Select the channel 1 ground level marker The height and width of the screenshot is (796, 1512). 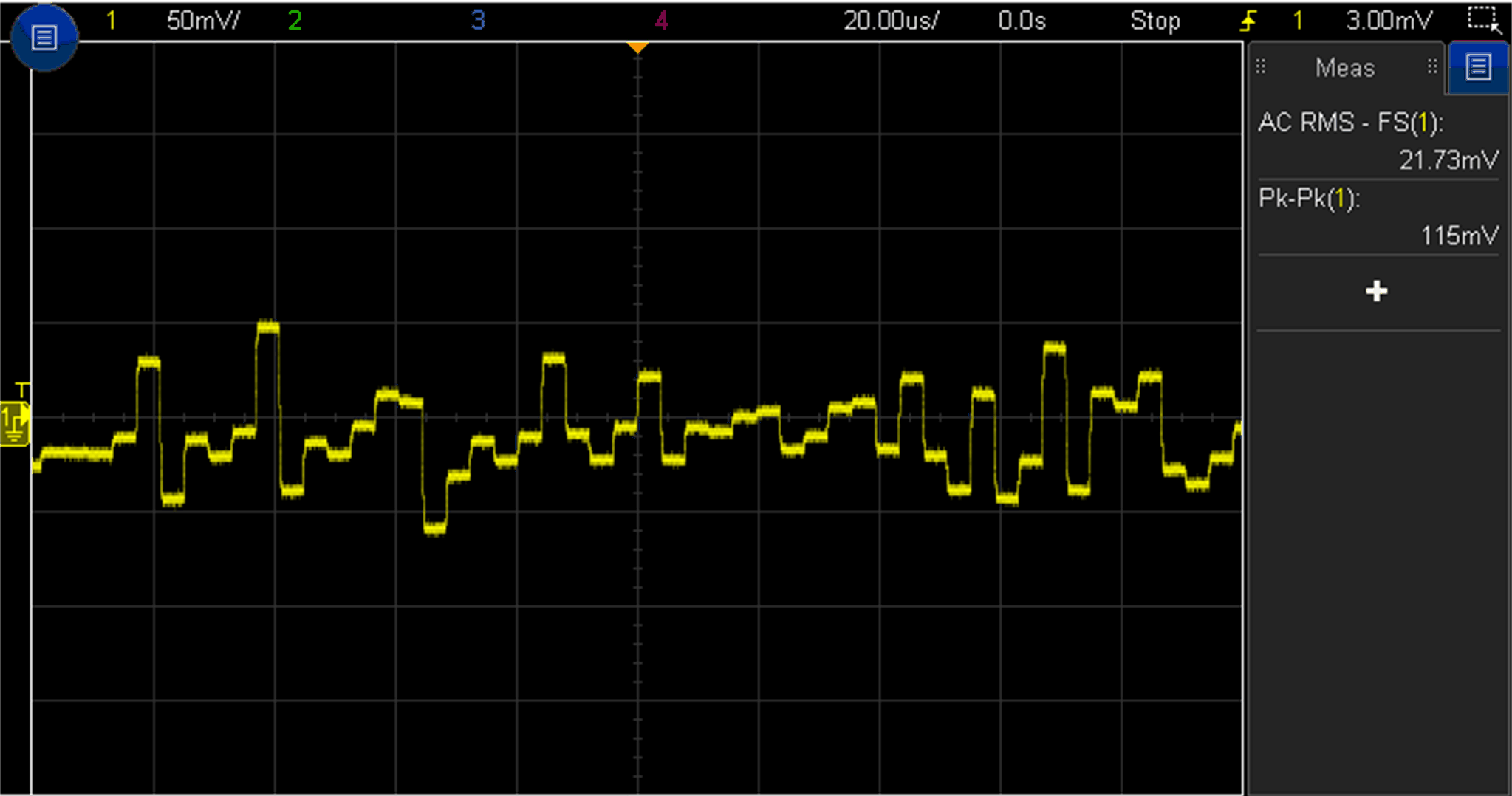15,422
